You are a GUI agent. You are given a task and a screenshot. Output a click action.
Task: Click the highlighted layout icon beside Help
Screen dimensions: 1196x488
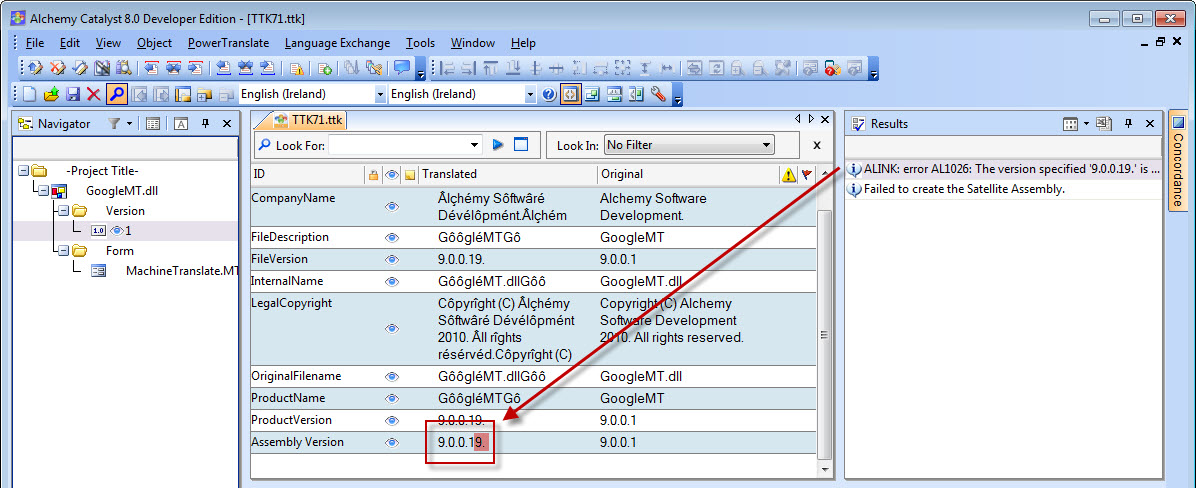[x=571, y=95]
